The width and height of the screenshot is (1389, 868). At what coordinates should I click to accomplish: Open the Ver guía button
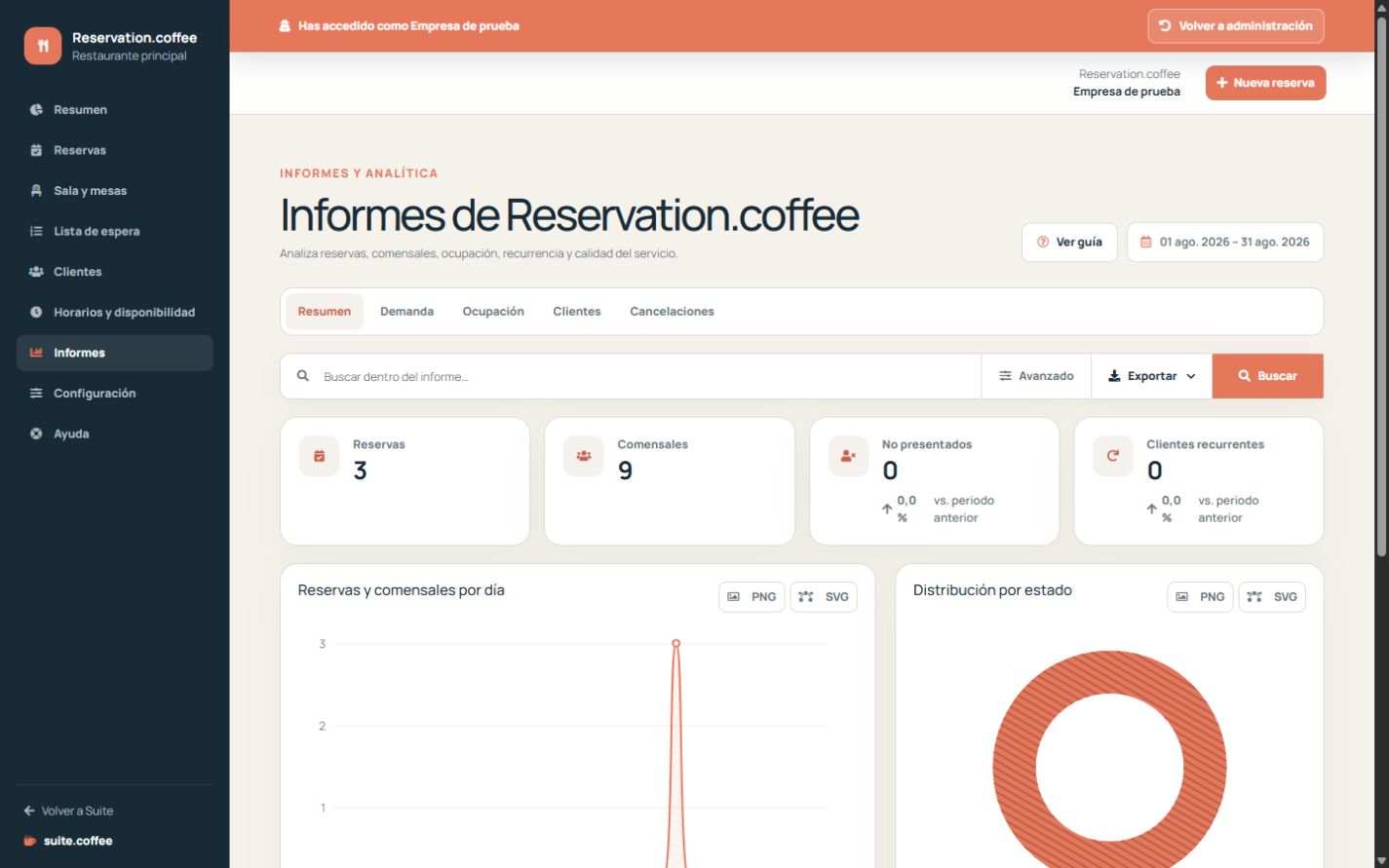1069,242
